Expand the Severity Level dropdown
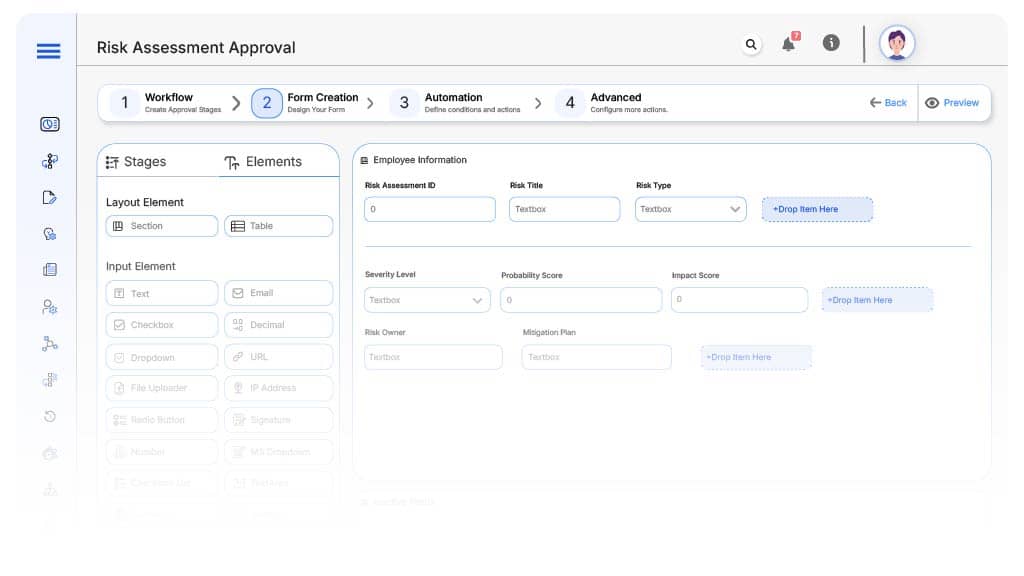Viewport: 1024px width, 576px height. pyautogui.click(x=427, y=300)
